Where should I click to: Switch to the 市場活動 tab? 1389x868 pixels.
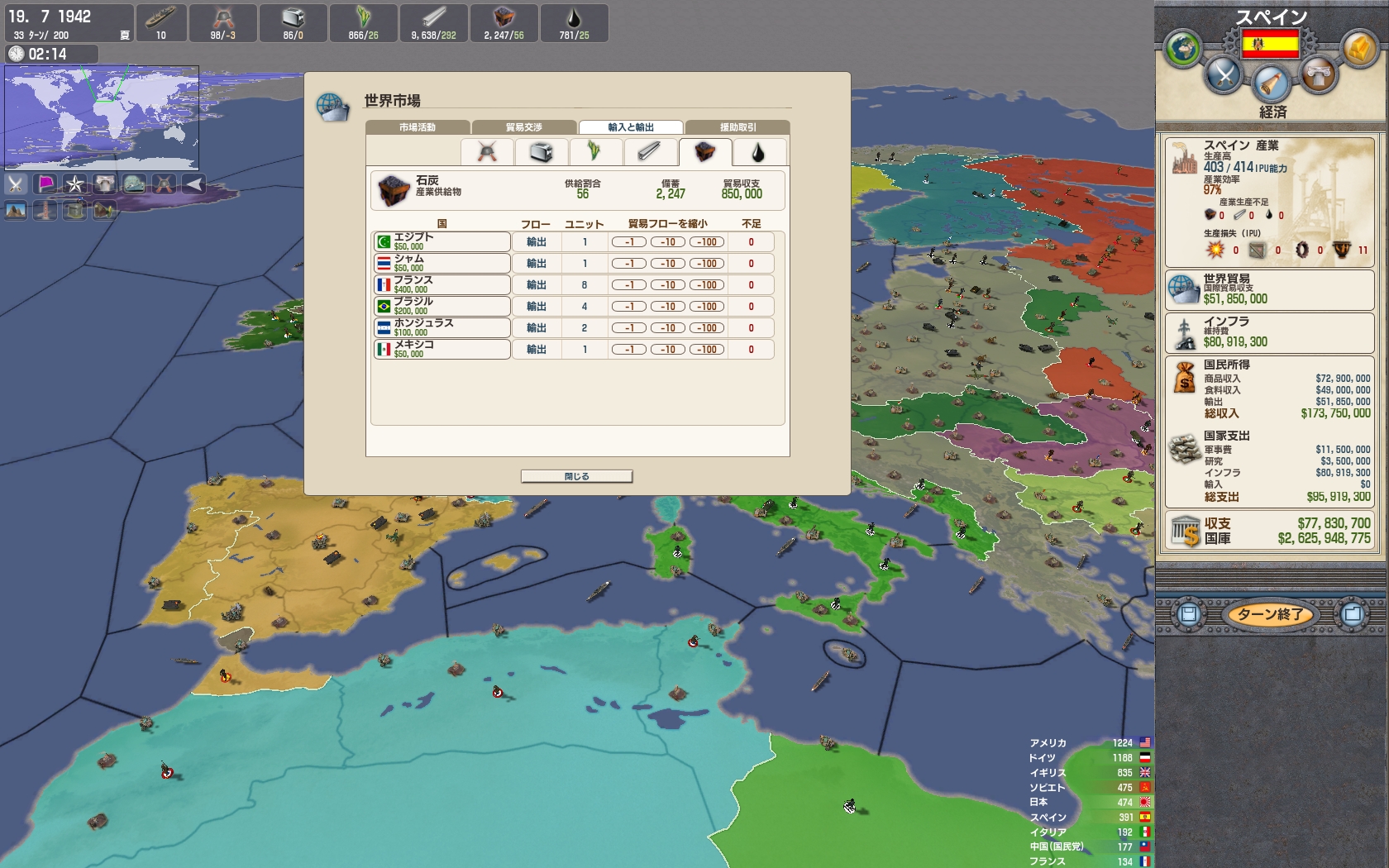tap(418, 127)
